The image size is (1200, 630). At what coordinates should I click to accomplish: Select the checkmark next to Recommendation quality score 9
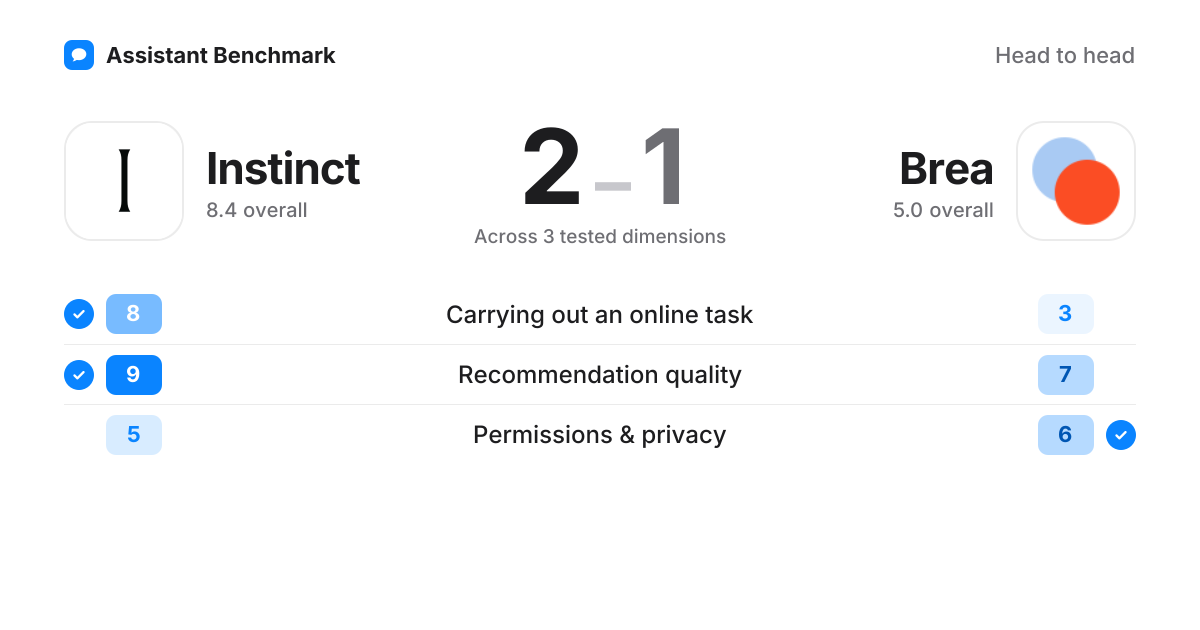tap(79, 375)
